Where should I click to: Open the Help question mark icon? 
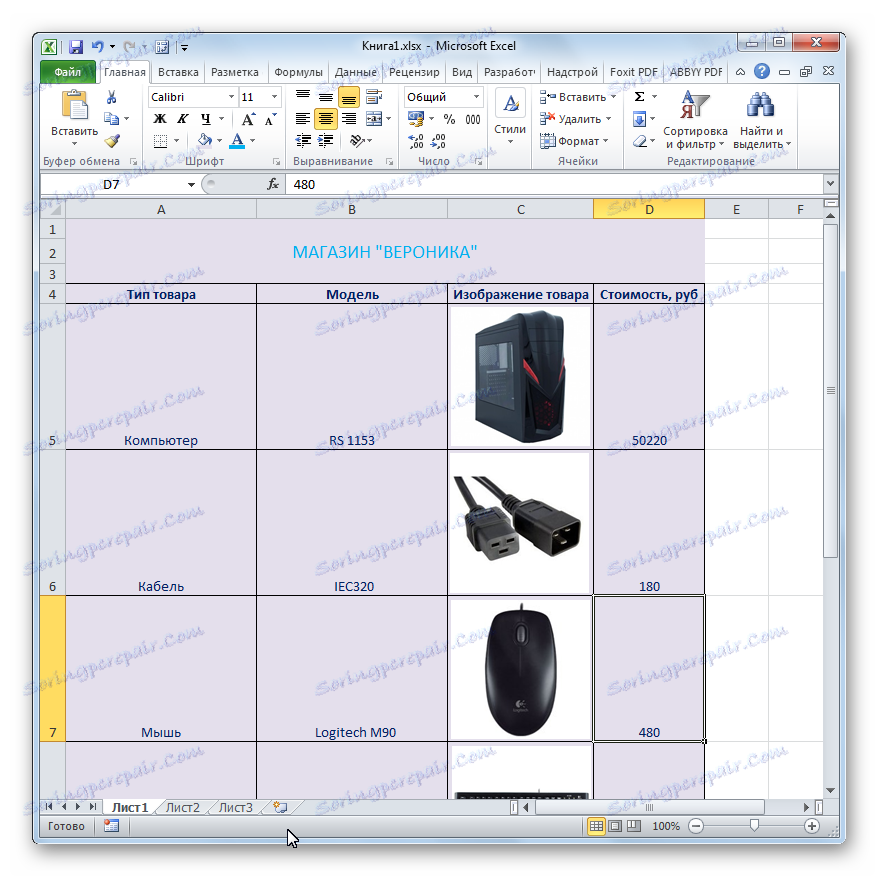click(x=762, y=71)
